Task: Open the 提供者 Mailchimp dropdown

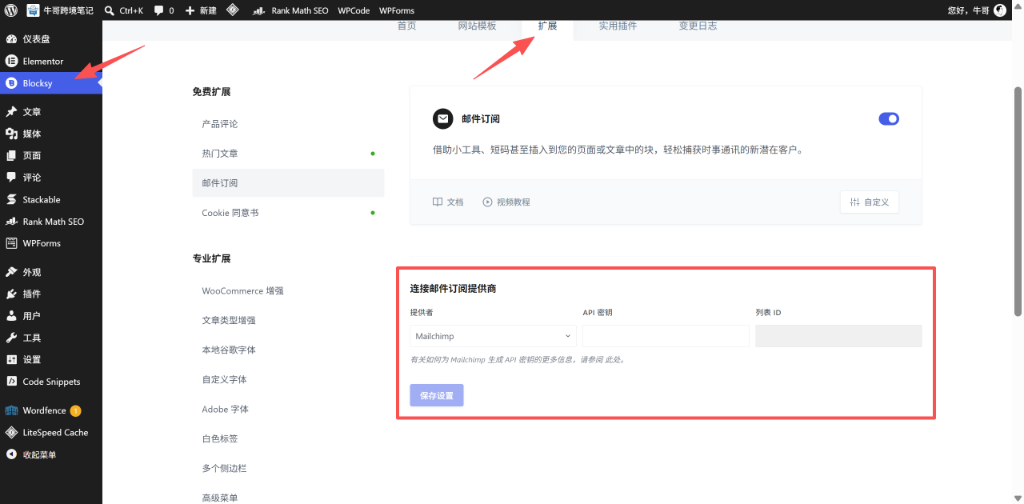Action: tap(493, 336)
